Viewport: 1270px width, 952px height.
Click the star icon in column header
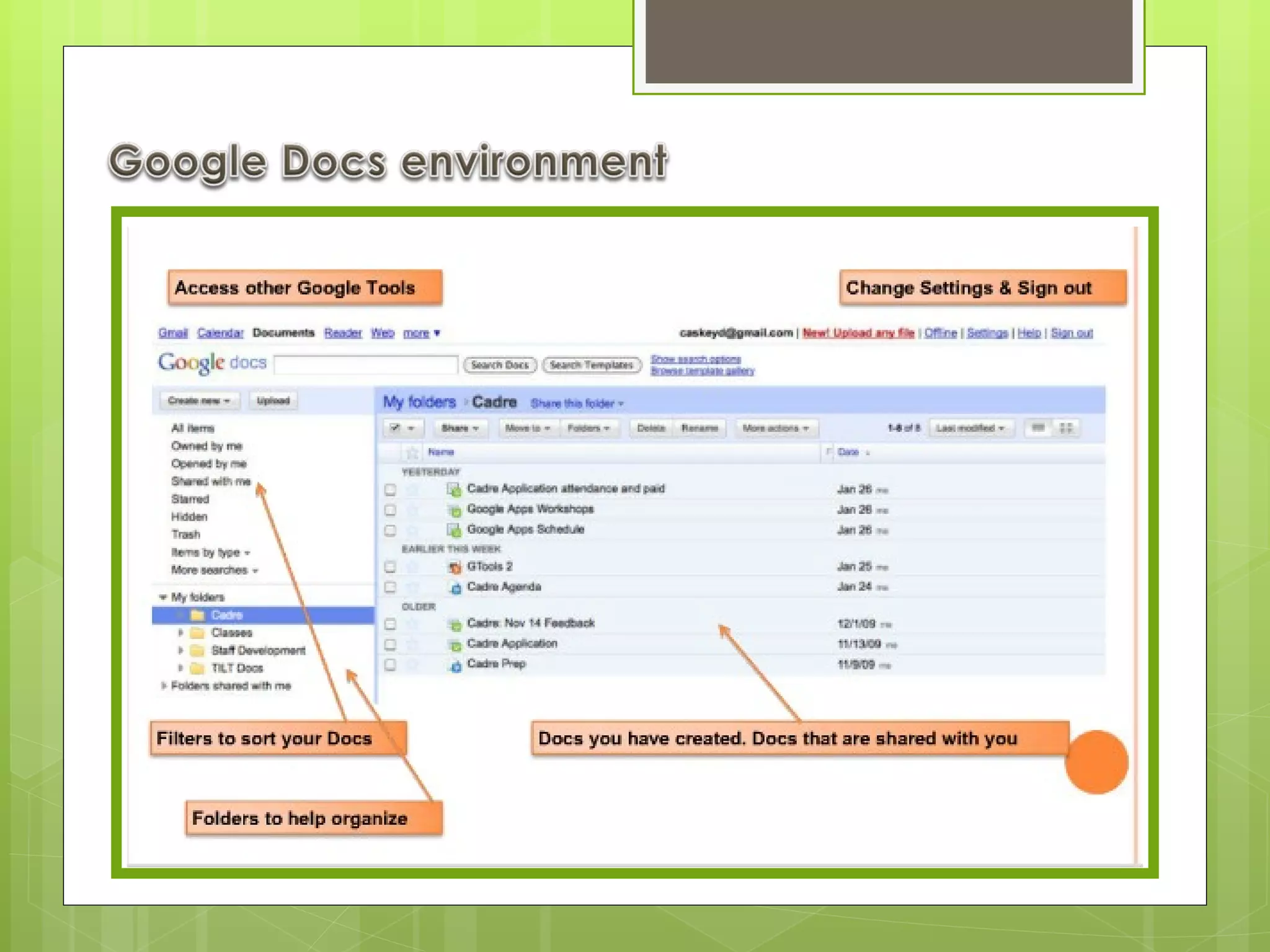412,452
